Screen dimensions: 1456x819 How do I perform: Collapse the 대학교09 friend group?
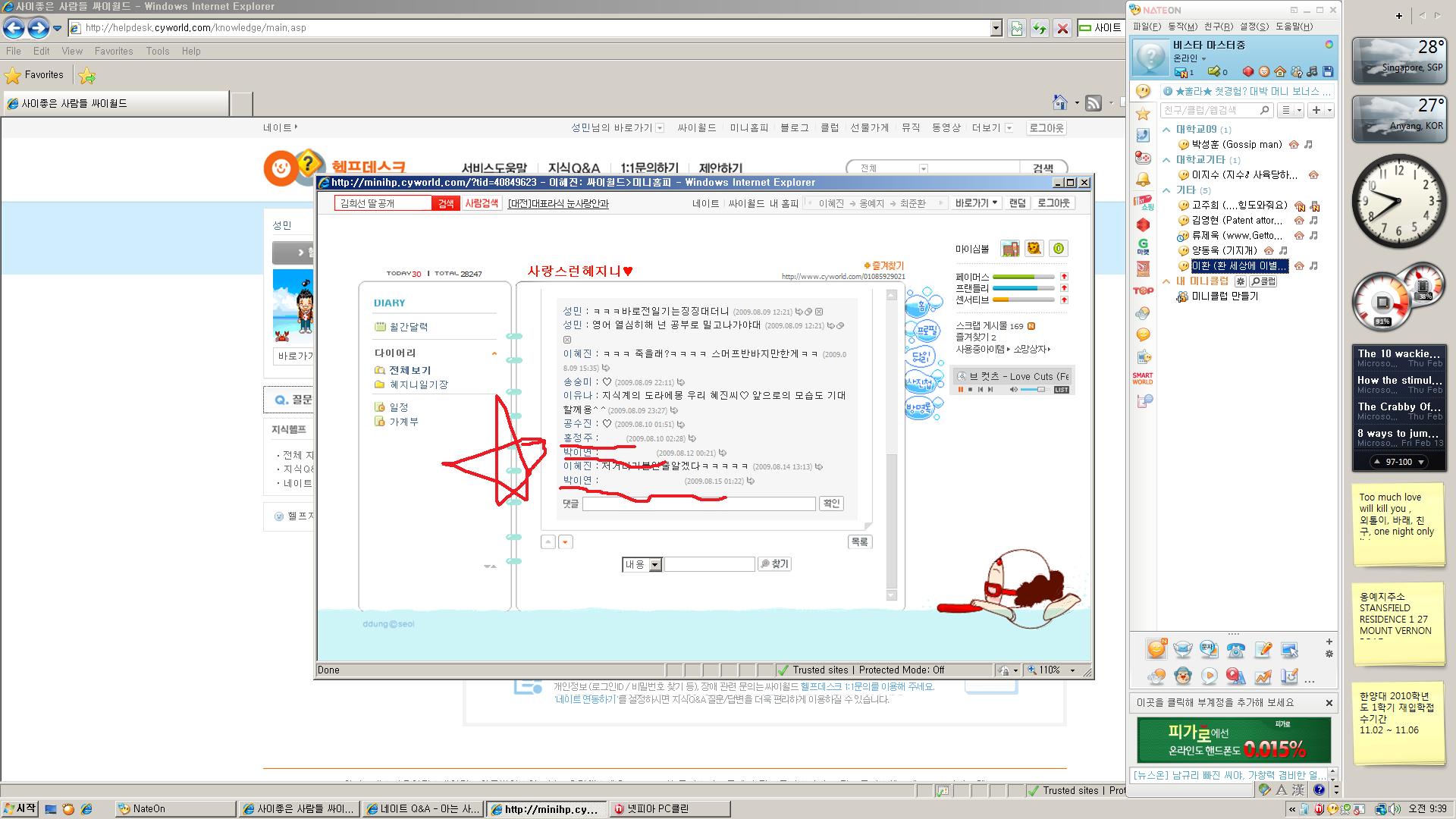point(1167,130)
